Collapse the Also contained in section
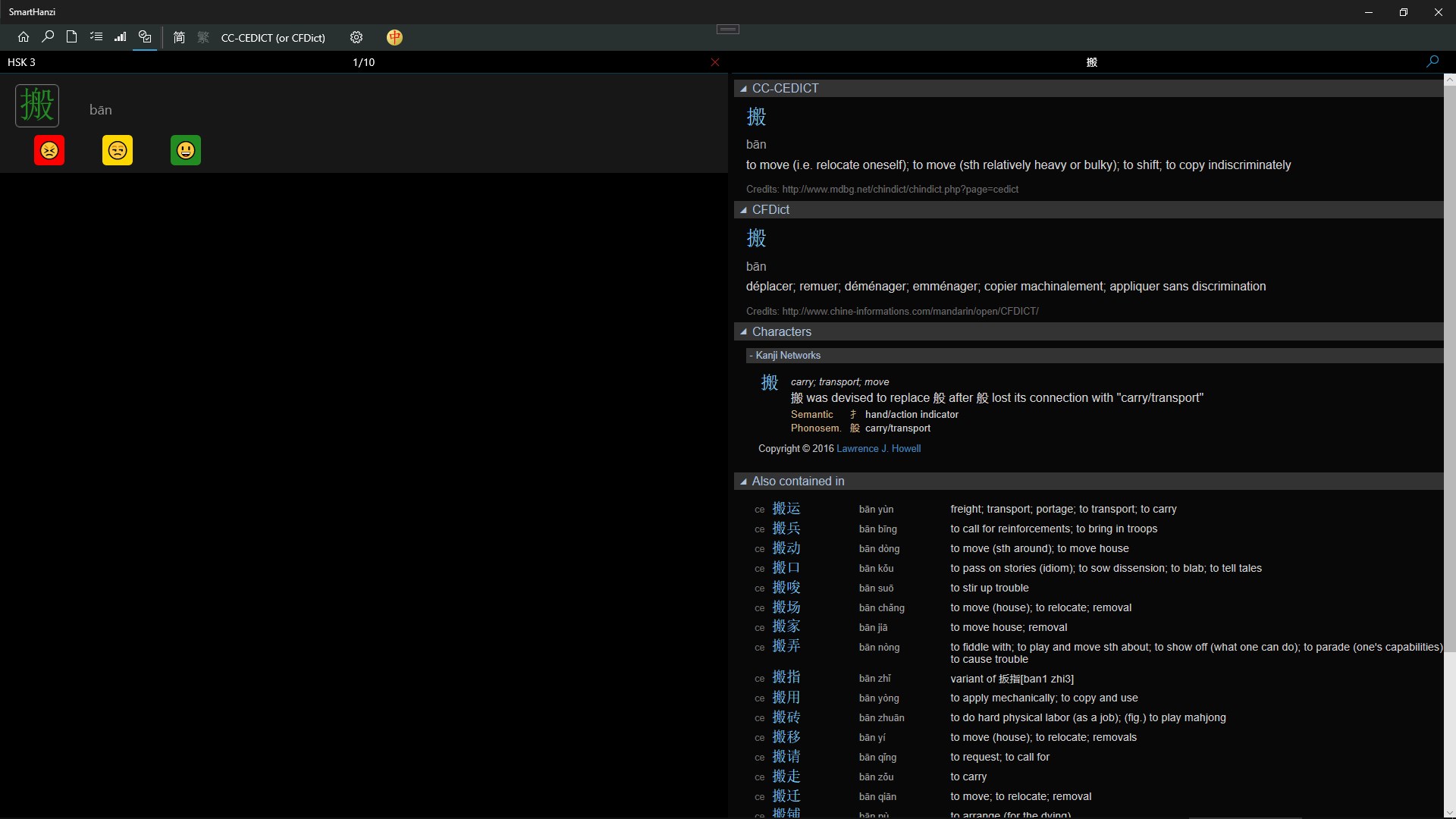This screenshot has height=819, width=1456. point(744,482)
